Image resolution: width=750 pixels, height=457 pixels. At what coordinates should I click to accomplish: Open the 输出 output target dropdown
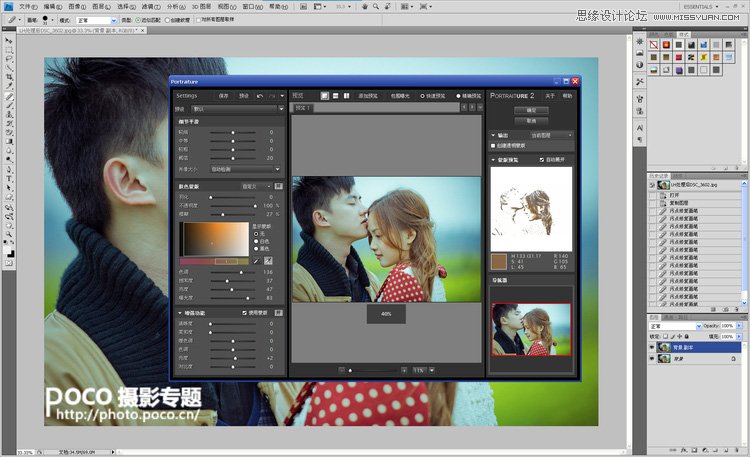(550, 134)
